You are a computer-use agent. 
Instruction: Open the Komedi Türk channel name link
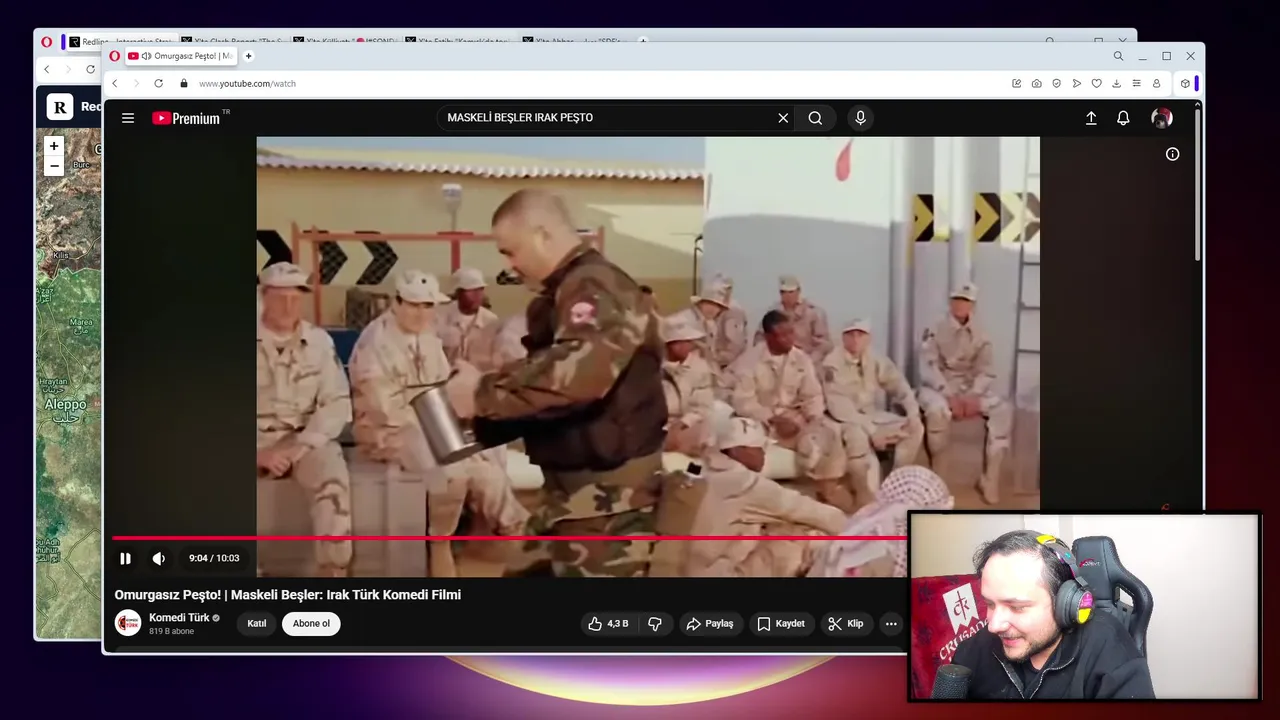[x=179, y=618]
